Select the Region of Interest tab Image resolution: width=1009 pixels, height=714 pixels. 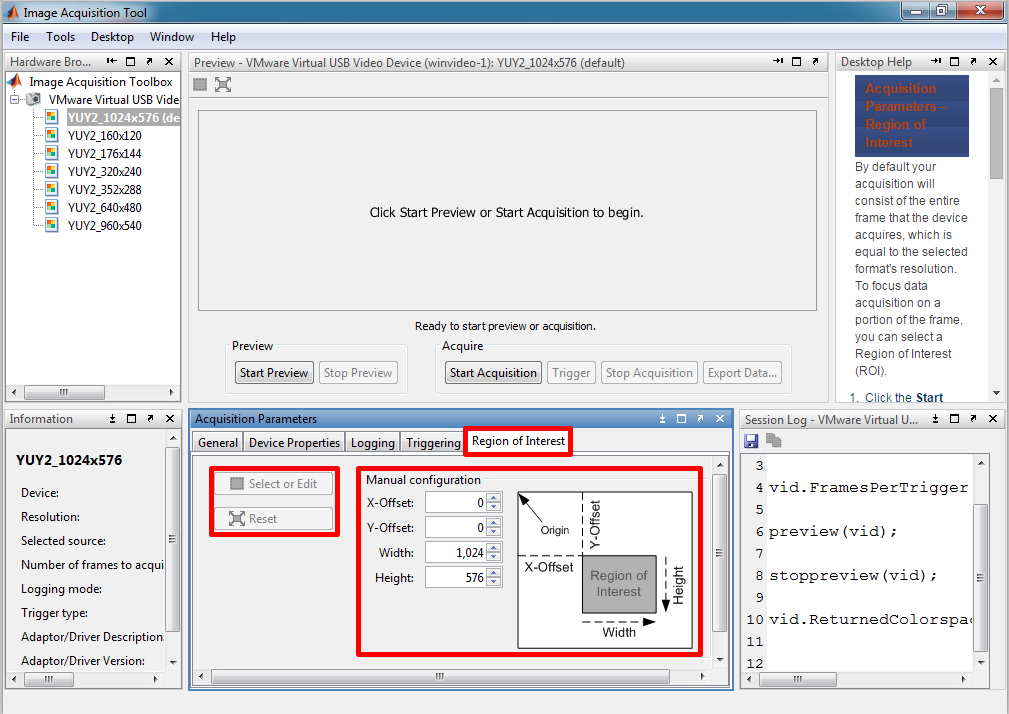tap(518, 441)
